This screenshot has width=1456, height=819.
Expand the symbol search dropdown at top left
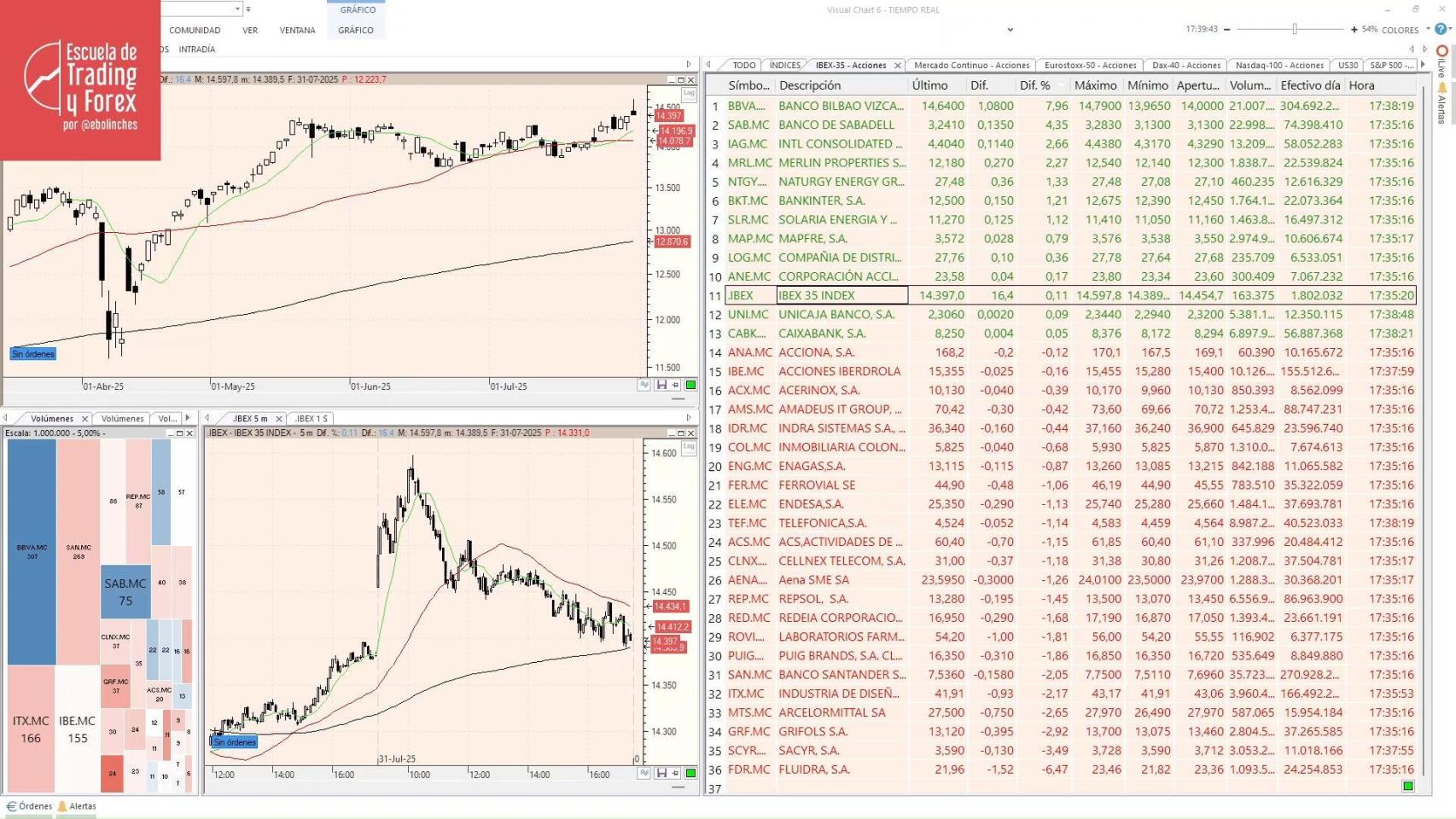pos(238,9)
